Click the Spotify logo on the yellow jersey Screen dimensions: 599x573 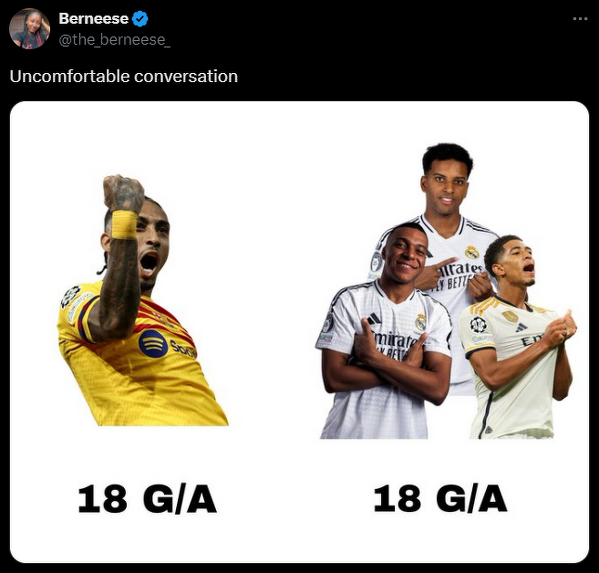pyautogui.click(x=153, y=343)
